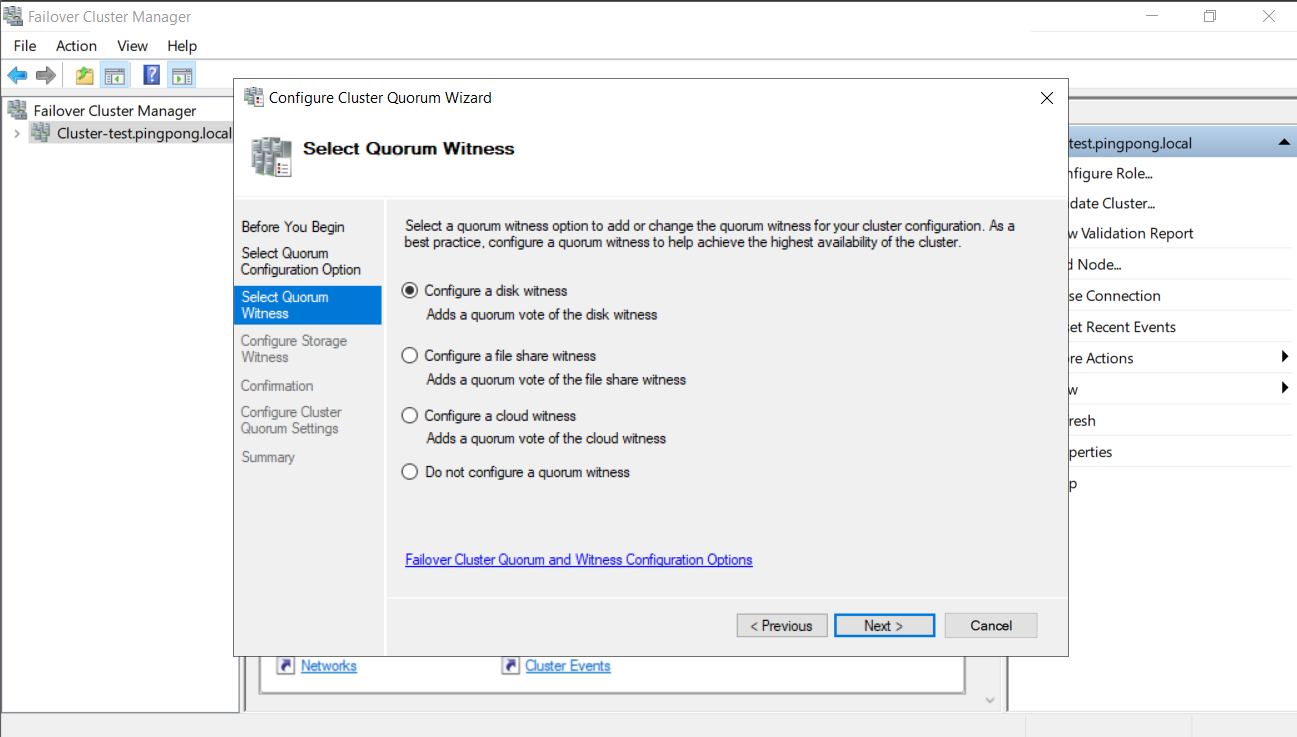1297x737 pixels.
Task: Click the Forward arrow toolbar icon
Action: tap(45, 75)
